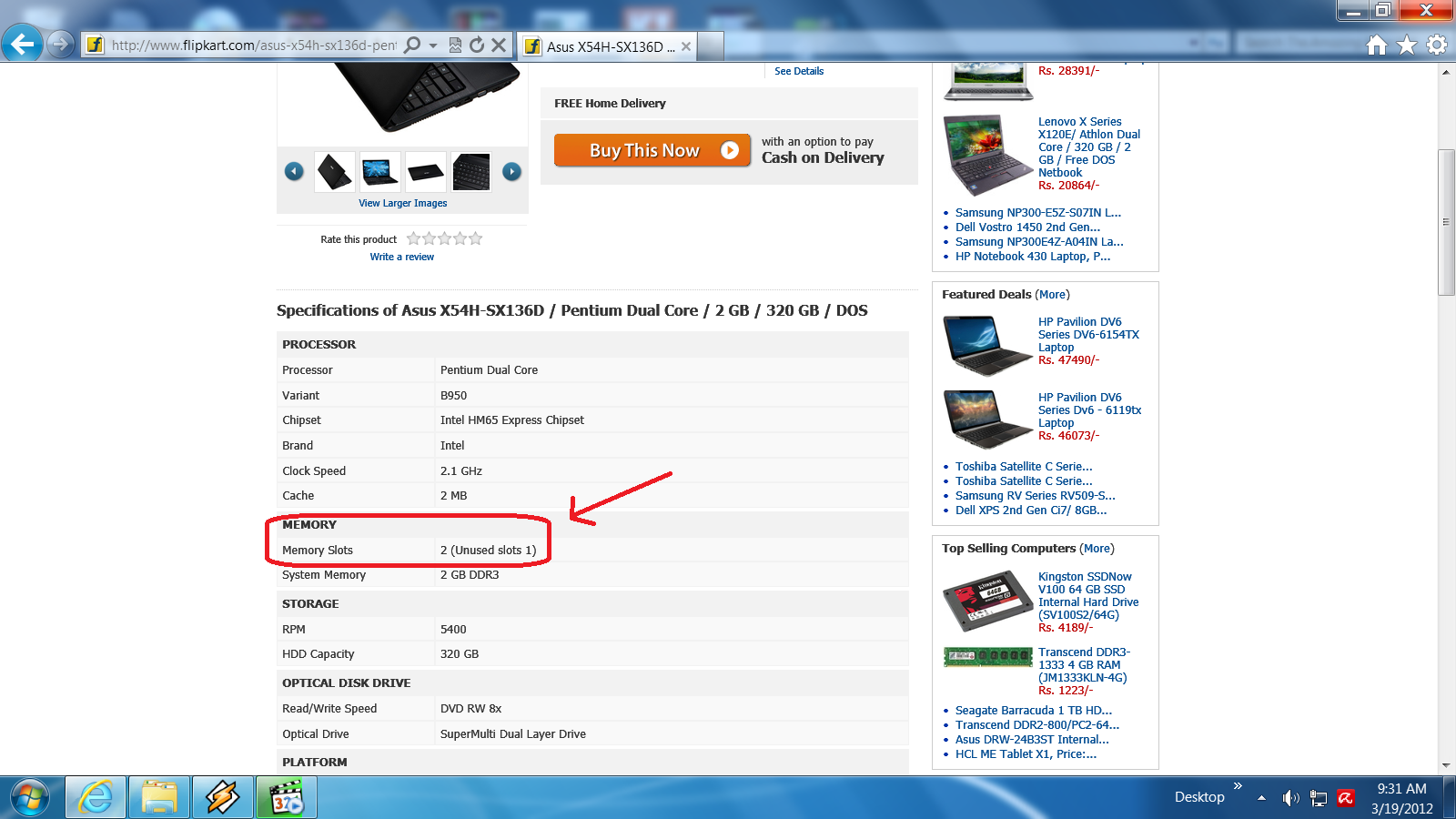Click the search magnifier in the address bar
This screenshot has width=1456, height=819.
[412, 45]
